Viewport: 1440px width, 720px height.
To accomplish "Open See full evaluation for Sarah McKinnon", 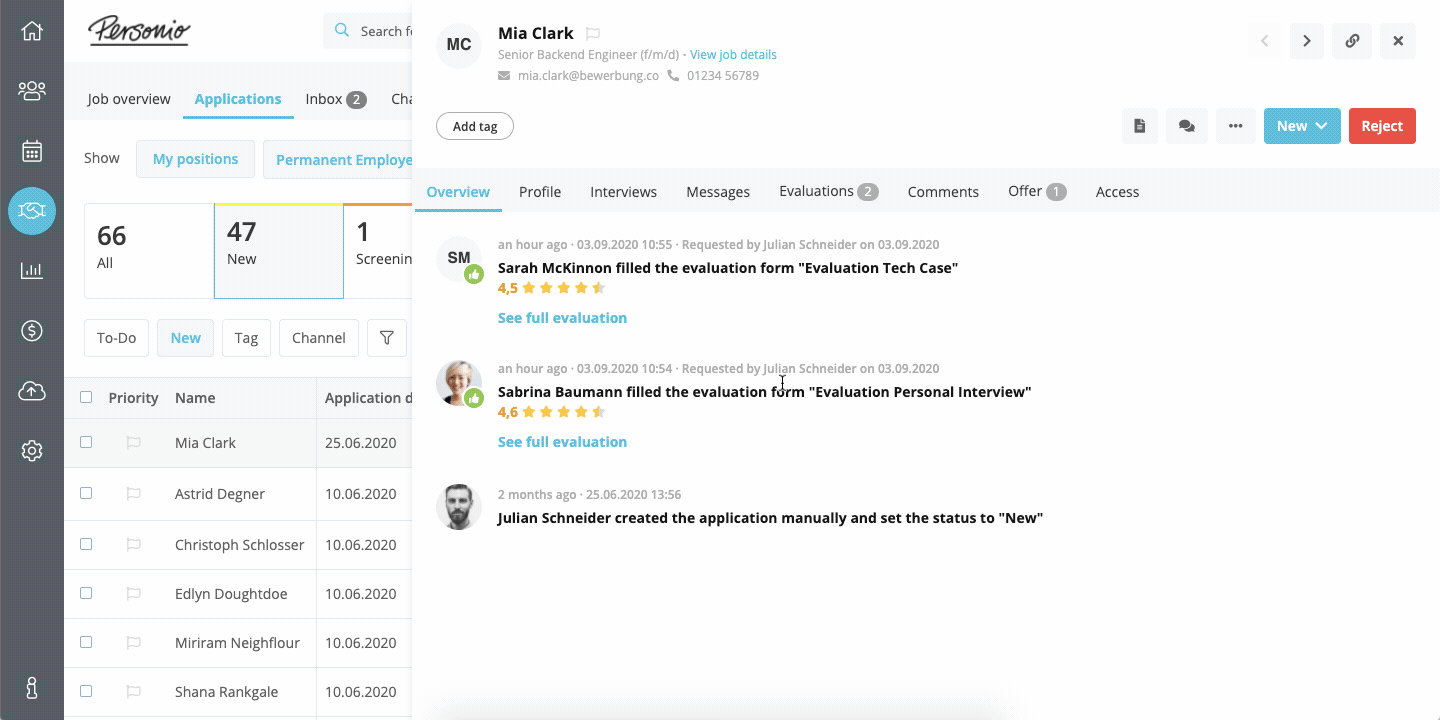I will (562, 318).
